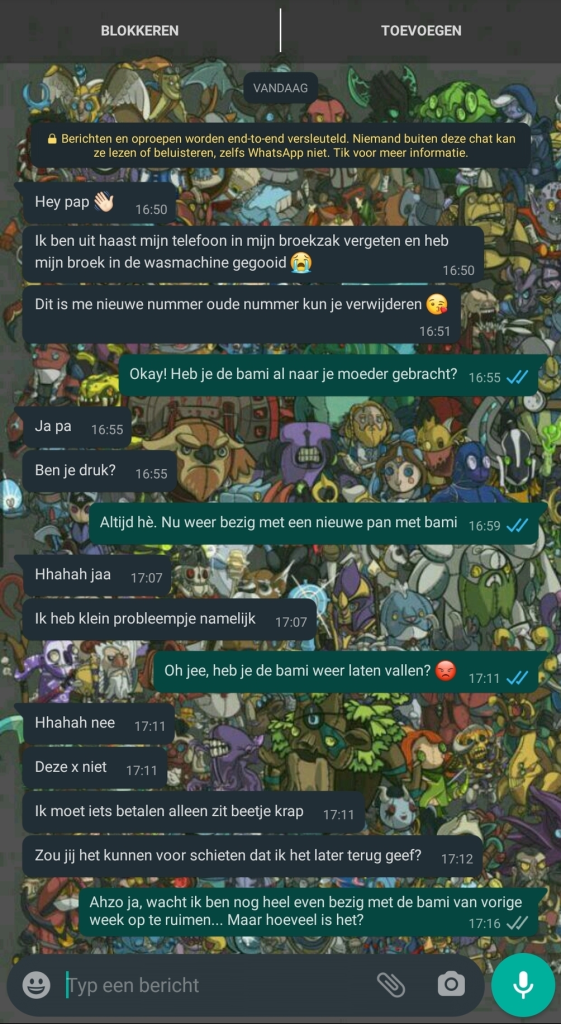Select the 'Ik moet iets betalen' message

(x=193, y=812)
